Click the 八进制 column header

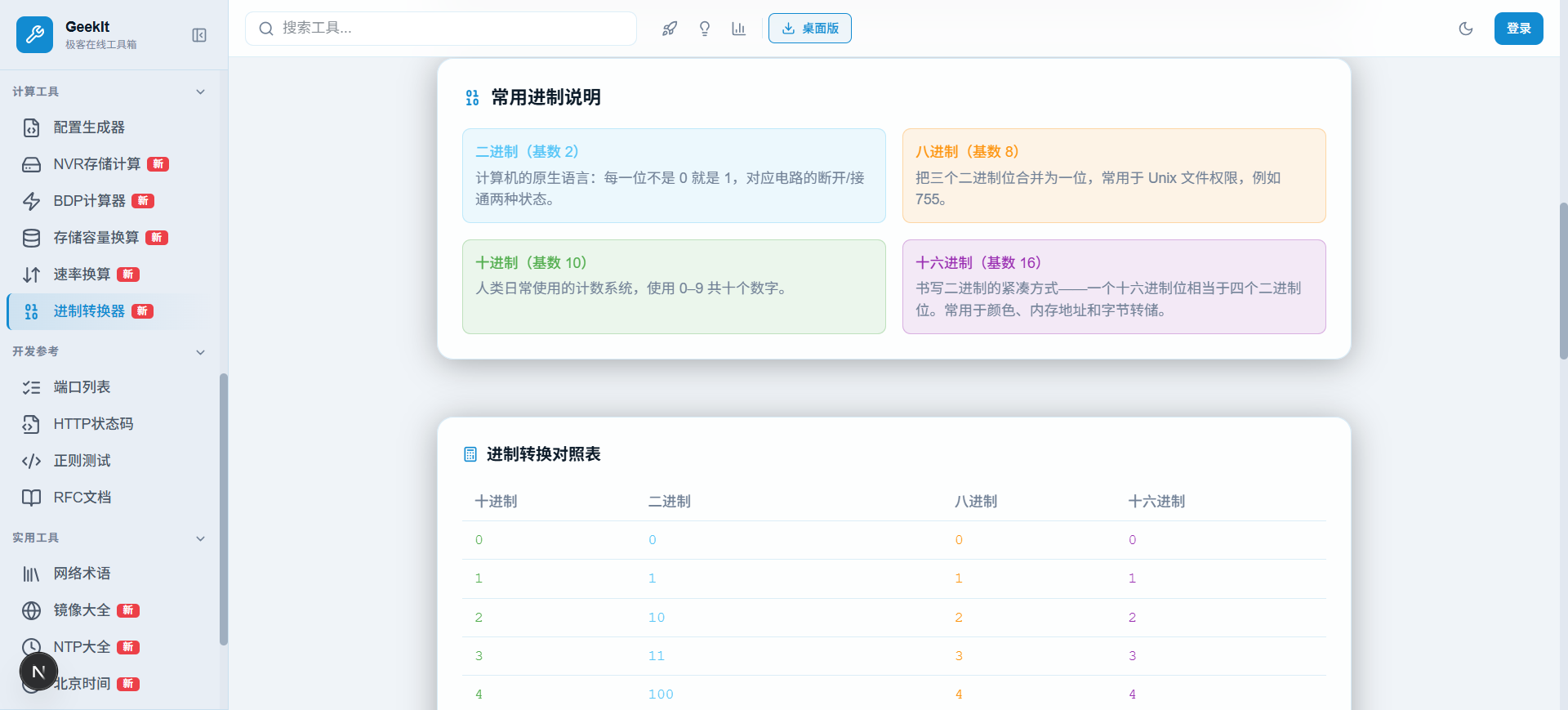pos(976,502)
